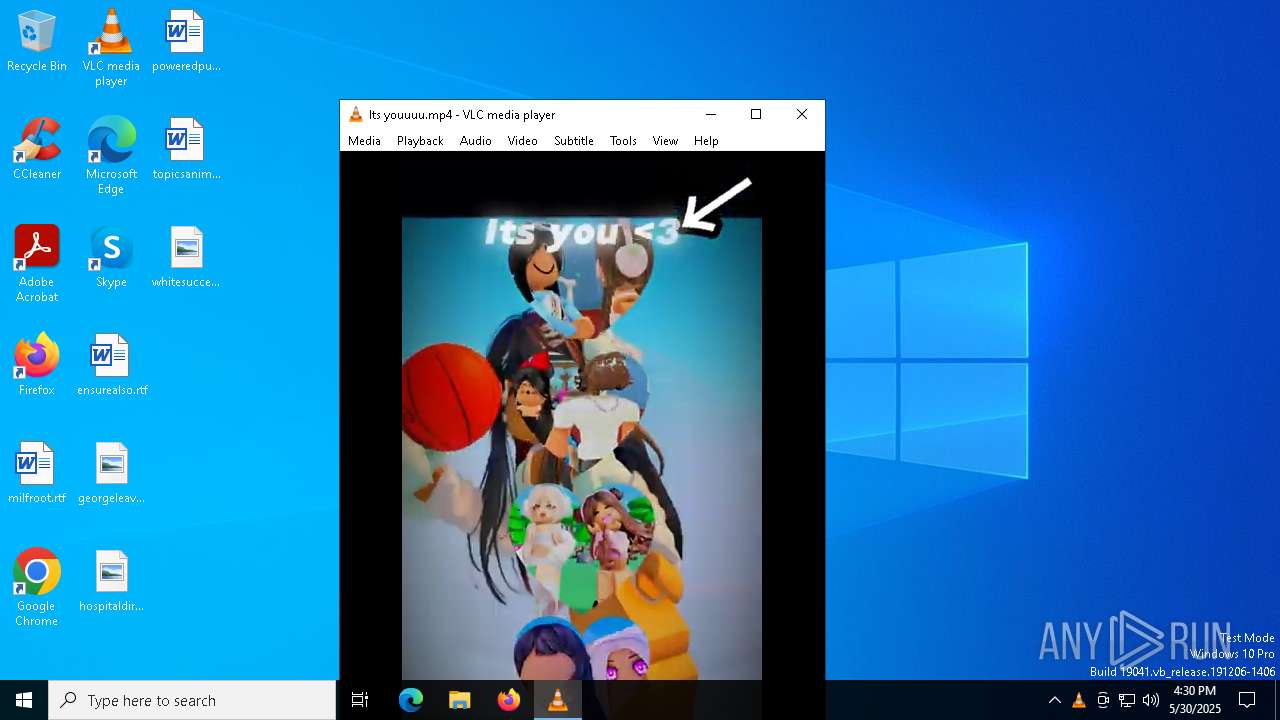Select the Adobe Acrobat desktop shortcut

[37, 264]
